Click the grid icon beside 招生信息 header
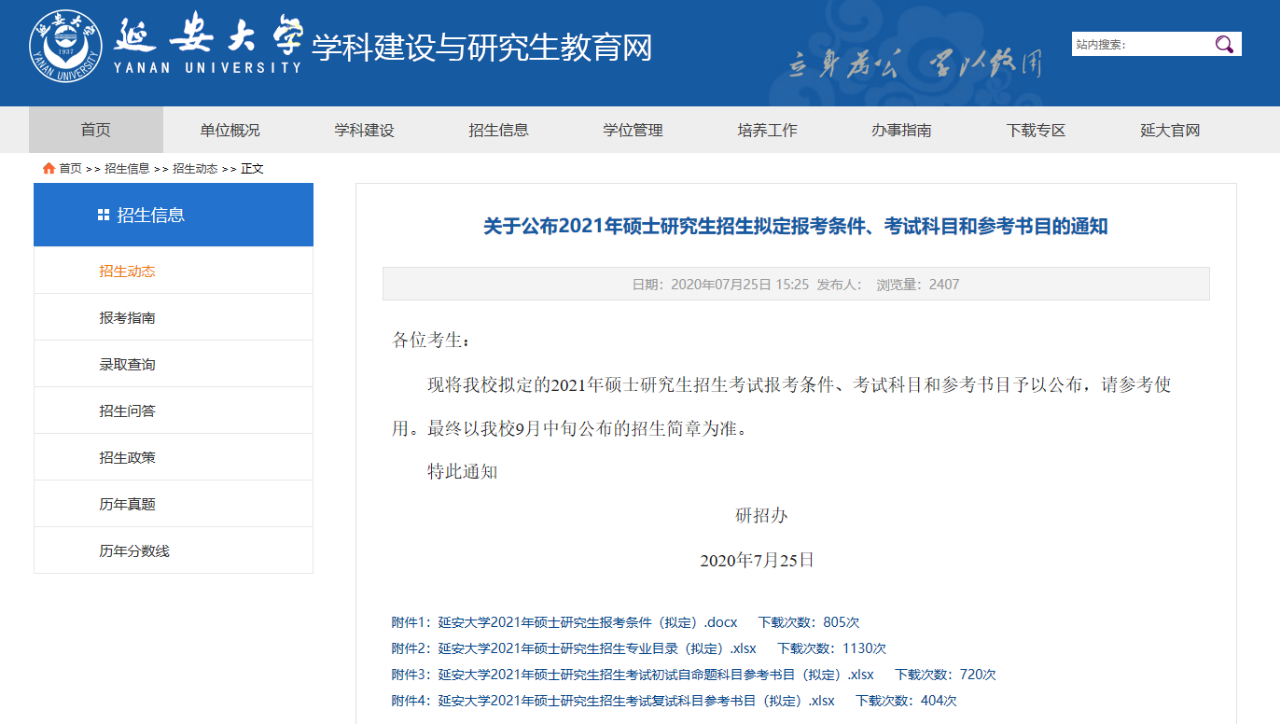The height and width of the screenshot is (724, 1280). 103,215
